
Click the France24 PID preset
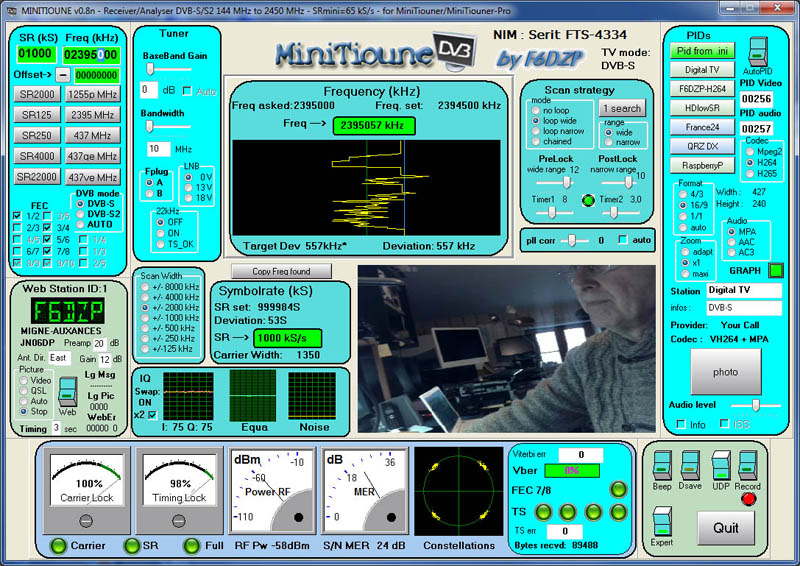(702, 127)
